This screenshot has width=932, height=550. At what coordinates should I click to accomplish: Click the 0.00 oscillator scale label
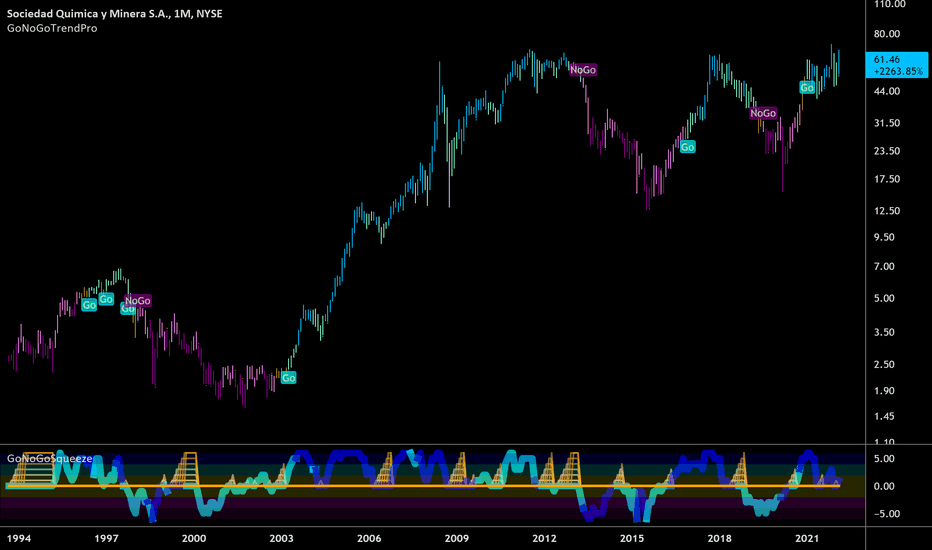coord(884,486)
